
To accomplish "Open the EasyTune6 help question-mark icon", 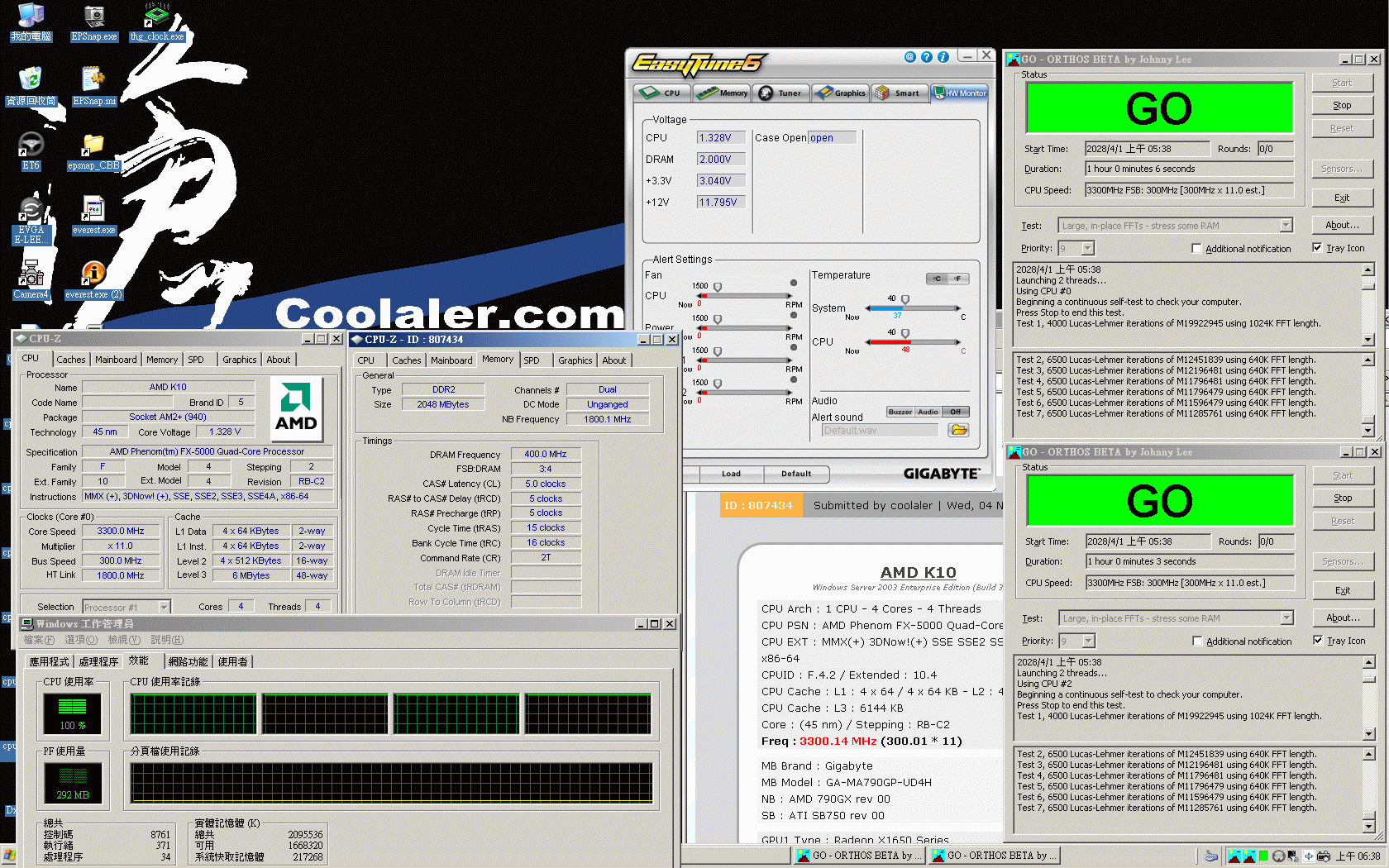I will click(926, 57).
